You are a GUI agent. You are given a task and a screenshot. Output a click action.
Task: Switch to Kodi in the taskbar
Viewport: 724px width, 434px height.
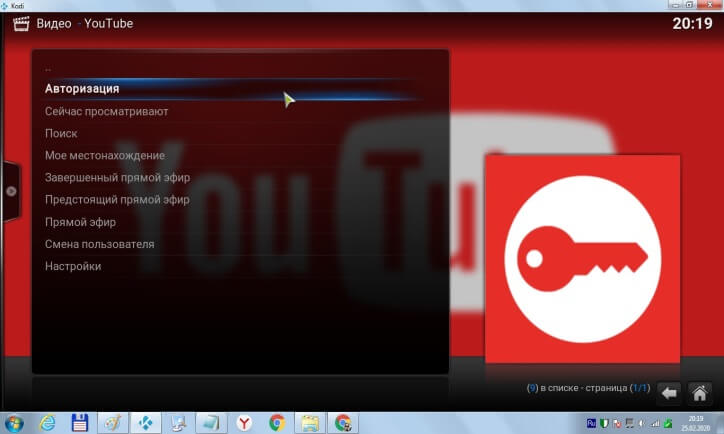coord(145,423)
